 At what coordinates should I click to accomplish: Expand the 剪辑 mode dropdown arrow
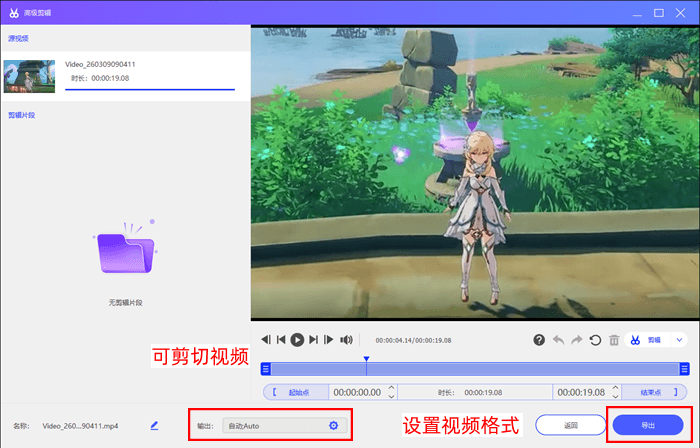click(679, 340)
